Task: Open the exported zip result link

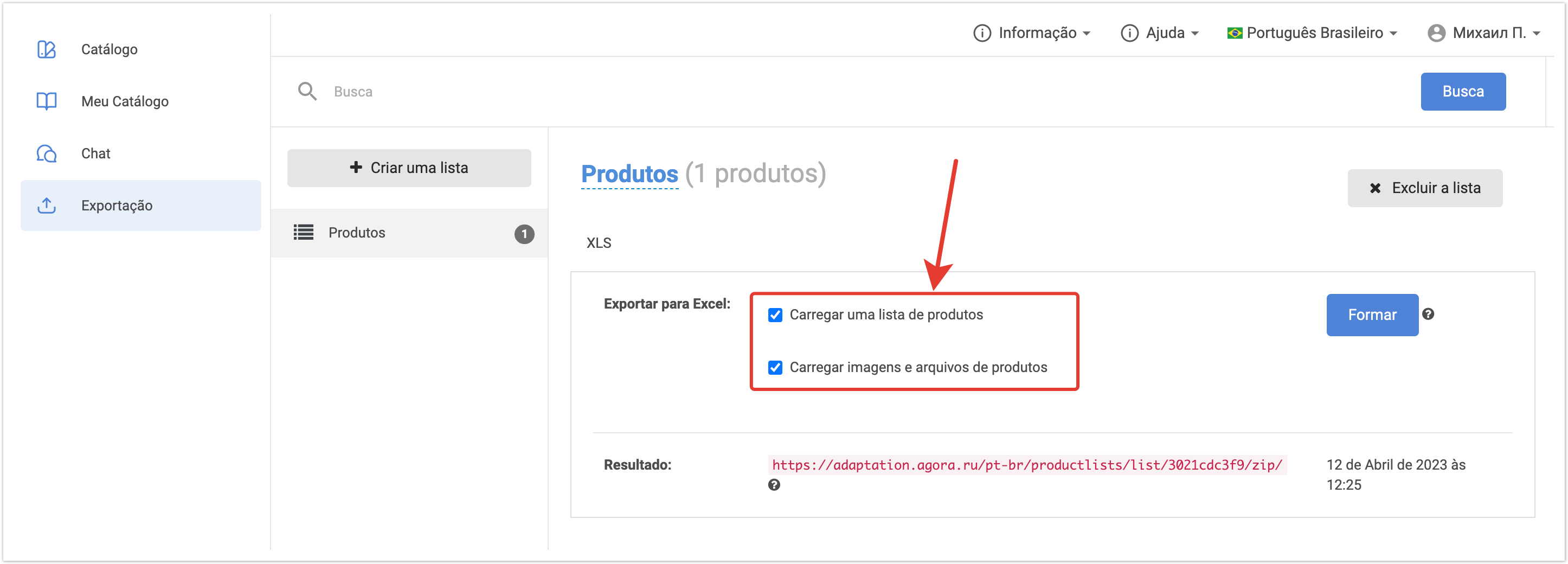Action: [x=1026, y=465]
